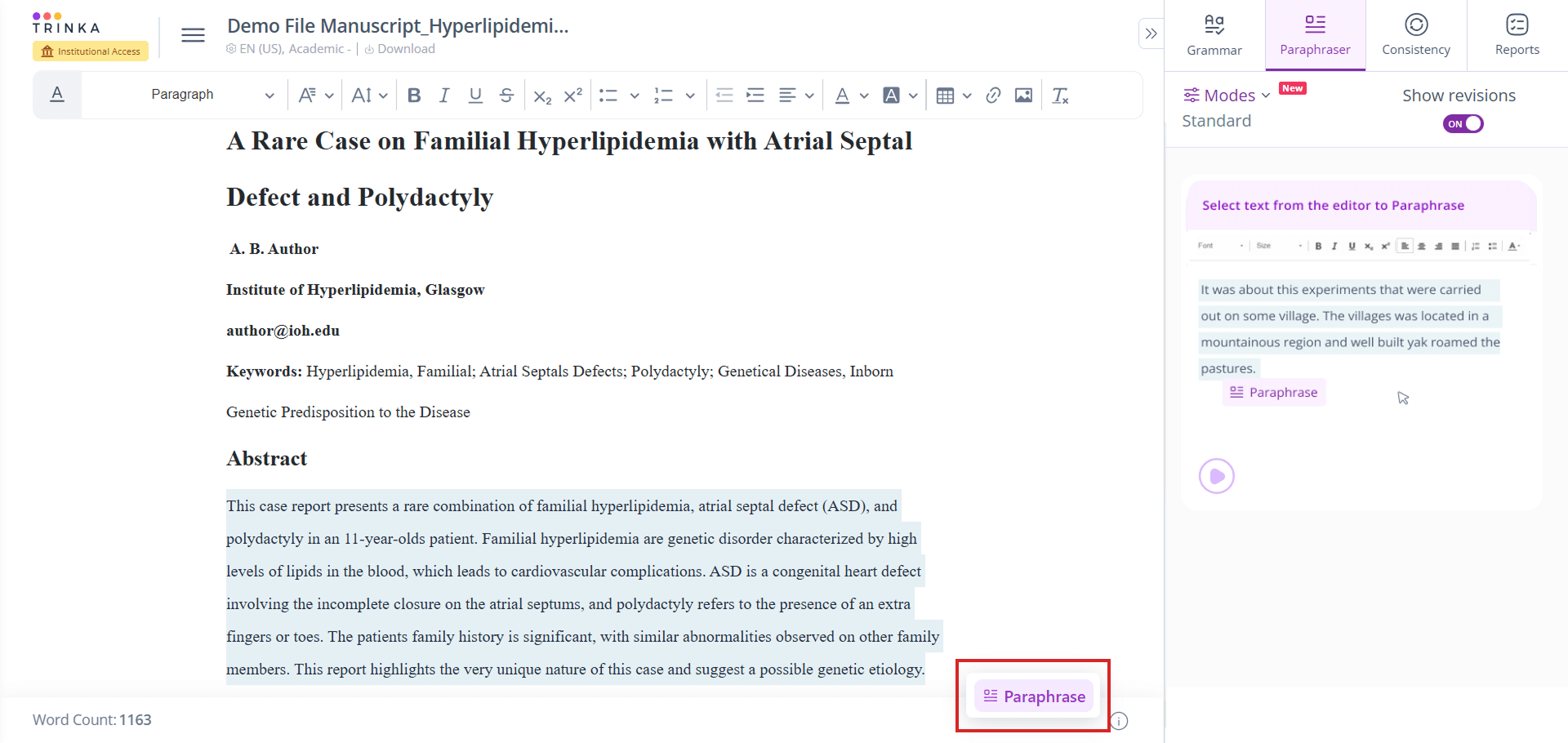Click the Trinka logo
This screenshot has height=743, width=1568.
pos(65,23)
